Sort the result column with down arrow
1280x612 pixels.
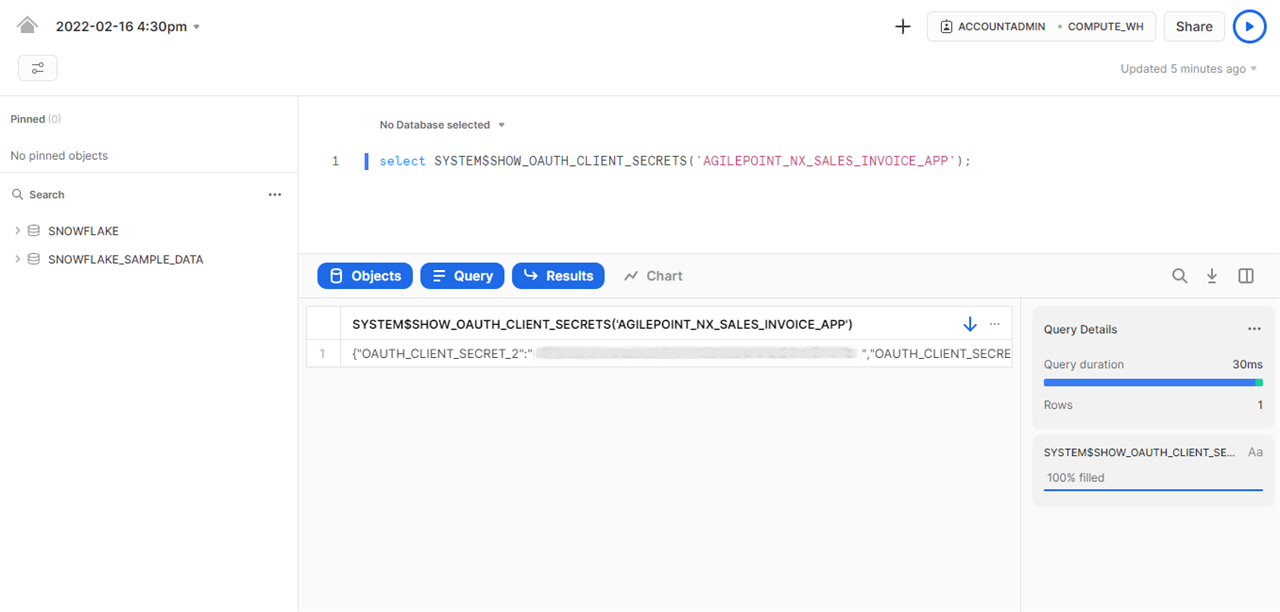[969, 324]
